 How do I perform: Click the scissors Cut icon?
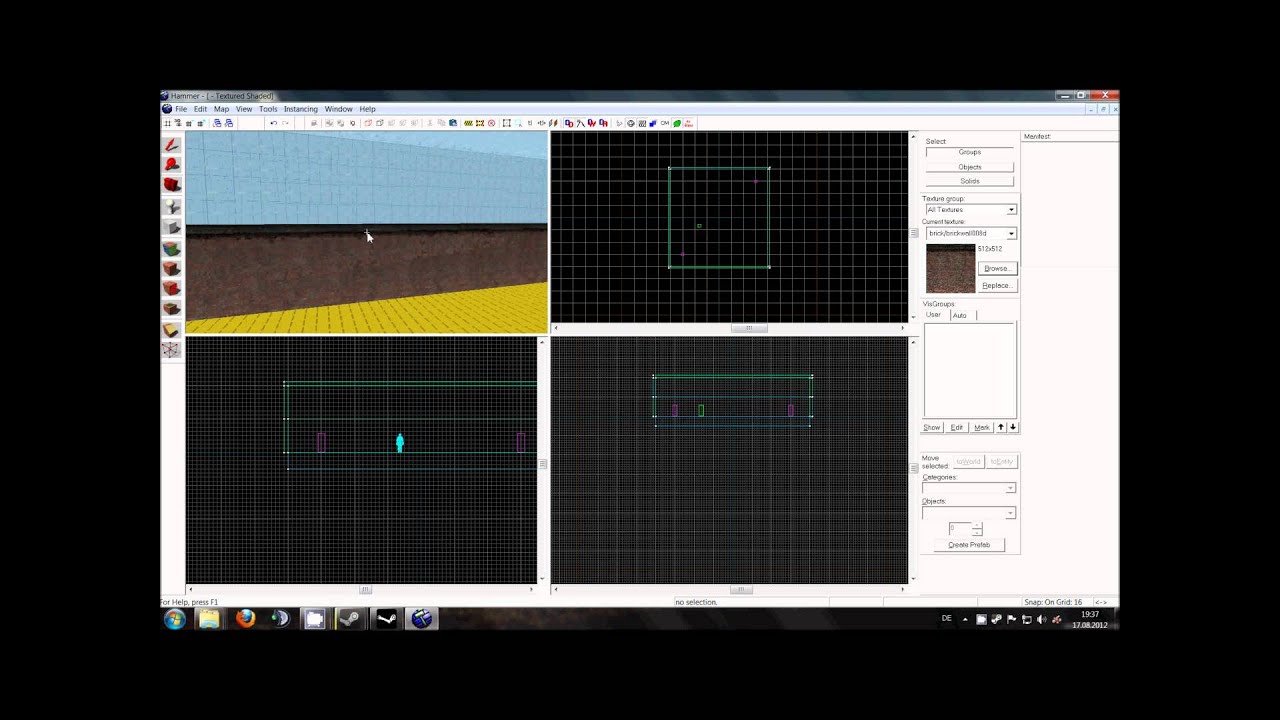(429, 123)
